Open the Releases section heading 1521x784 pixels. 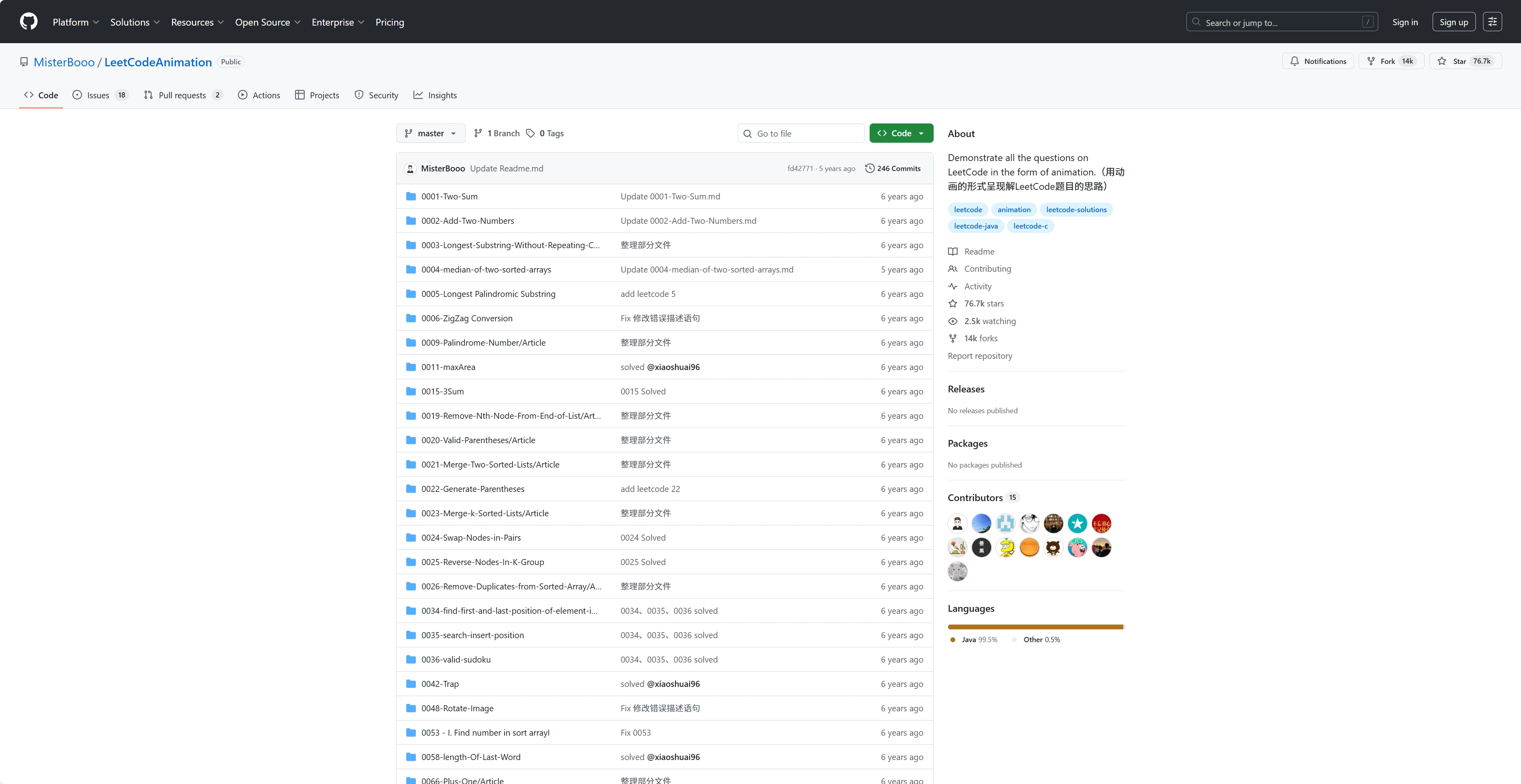coord(966,389)
